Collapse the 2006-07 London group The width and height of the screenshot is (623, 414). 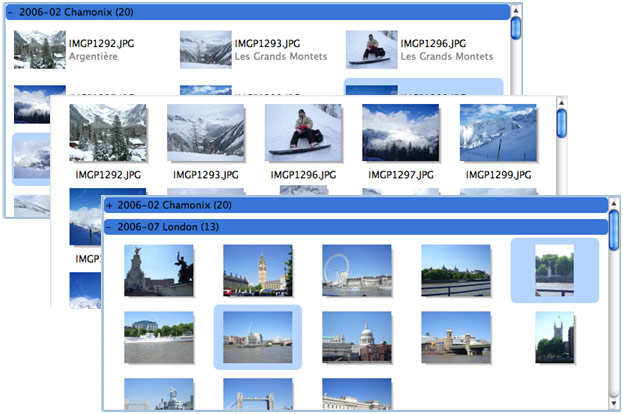(x=109, y=227)
